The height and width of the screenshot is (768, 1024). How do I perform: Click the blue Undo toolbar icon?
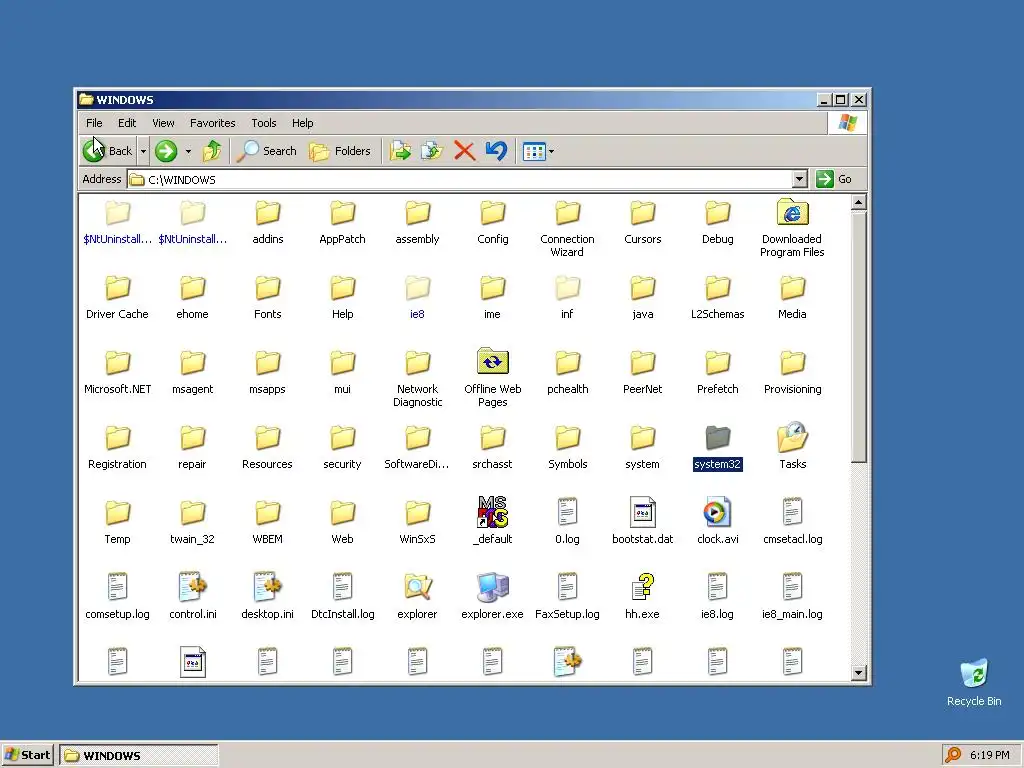point(496,151)
